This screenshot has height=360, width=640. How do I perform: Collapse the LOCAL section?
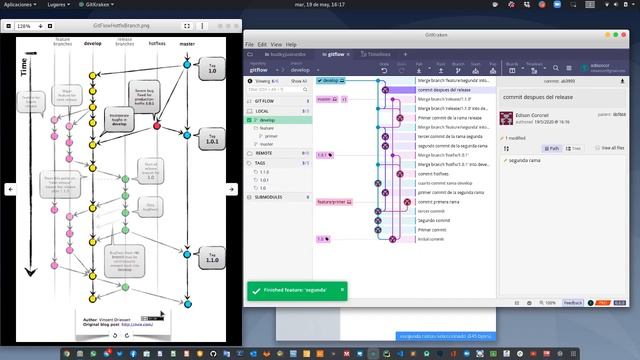(x=279, y=111)
